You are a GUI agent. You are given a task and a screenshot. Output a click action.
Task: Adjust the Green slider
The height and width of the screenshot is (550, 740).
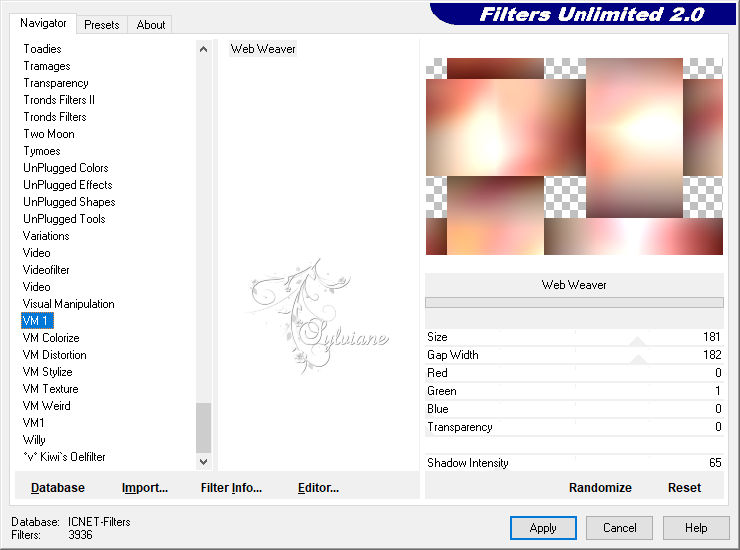574,391
